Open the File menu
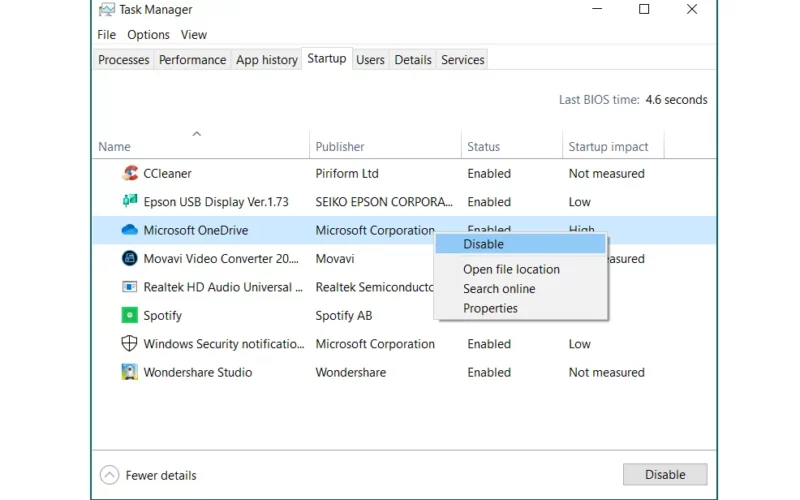 click(107, 35)
